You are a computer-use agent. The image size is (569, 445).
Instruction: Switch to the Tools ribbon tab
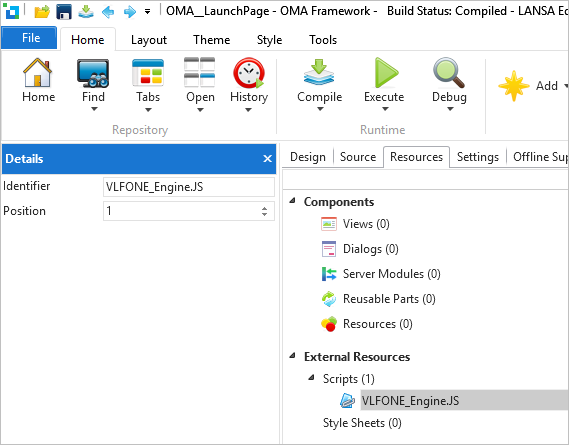click(323, 40)
